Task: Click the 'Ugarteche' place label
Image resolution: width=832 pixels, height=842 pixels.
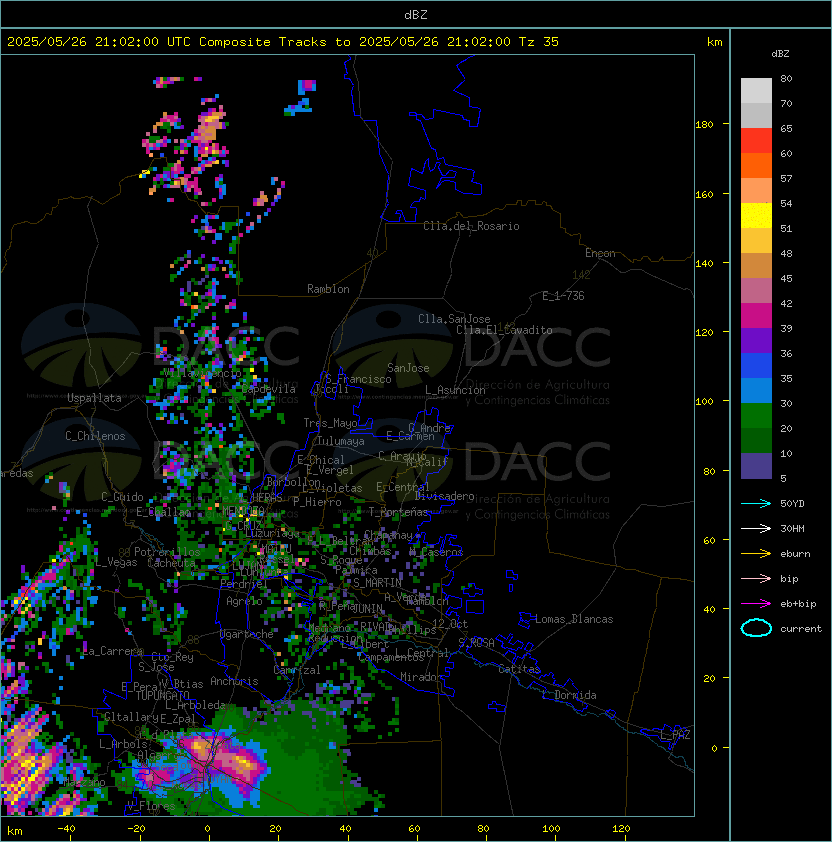Action: pos(247,634)
